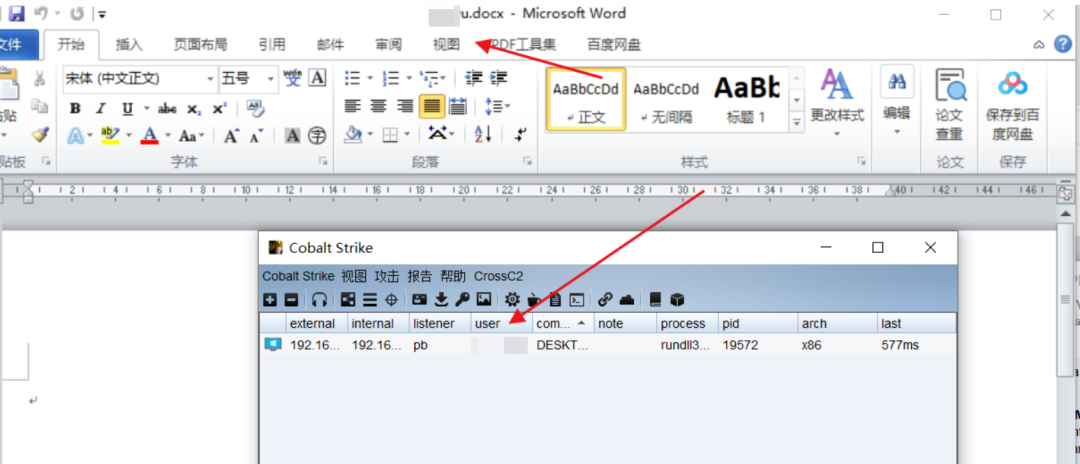
Task: Open Cobalt Strike downloads arrow icon
Action: coord(442,299)
